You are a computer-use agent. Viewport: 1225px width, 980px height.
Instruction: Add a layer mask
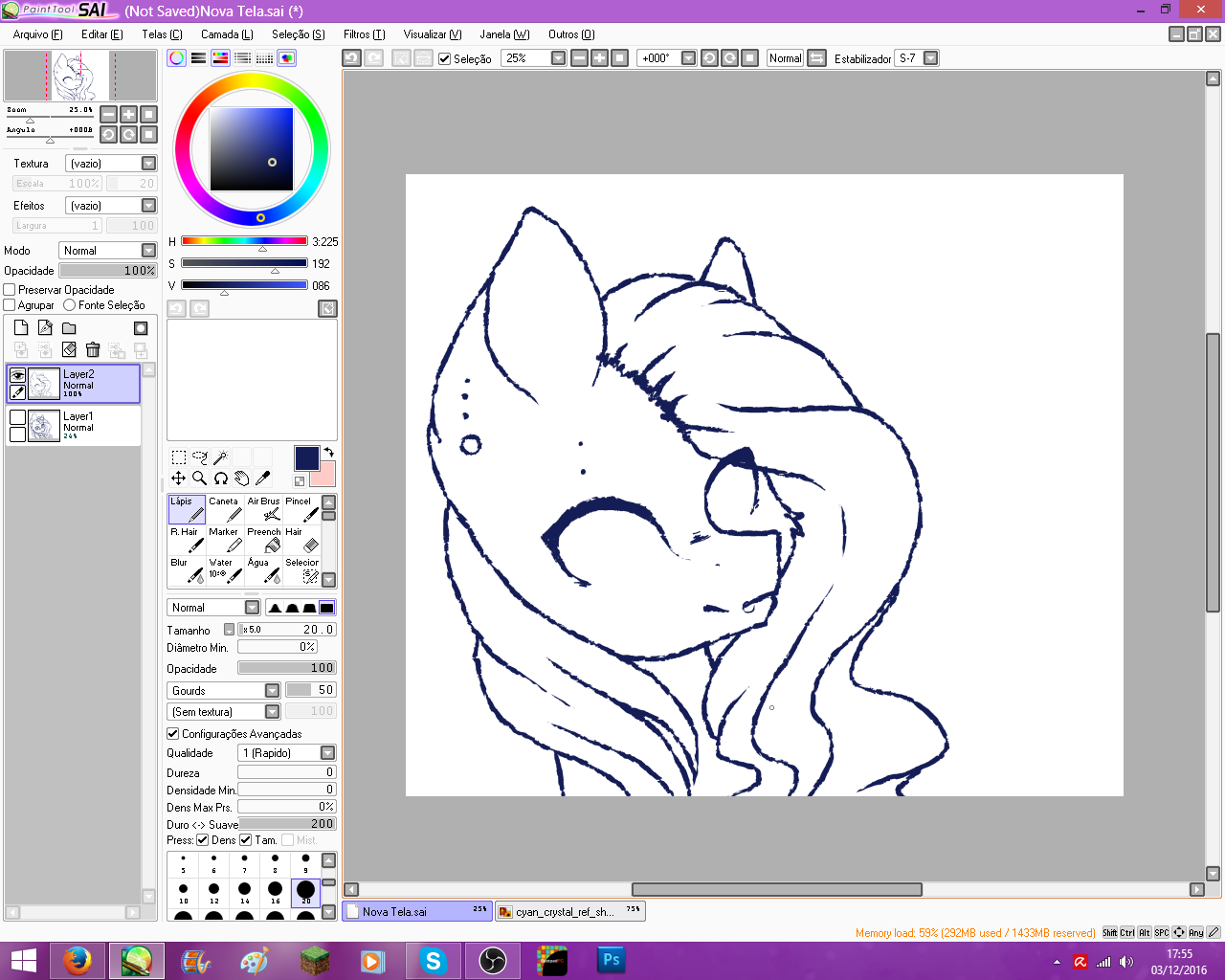pos(141,327)
